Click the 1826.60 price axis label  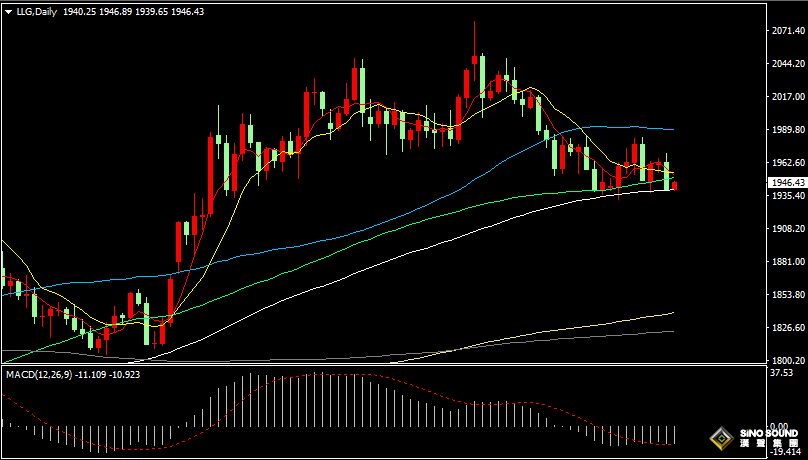[787, 328]
